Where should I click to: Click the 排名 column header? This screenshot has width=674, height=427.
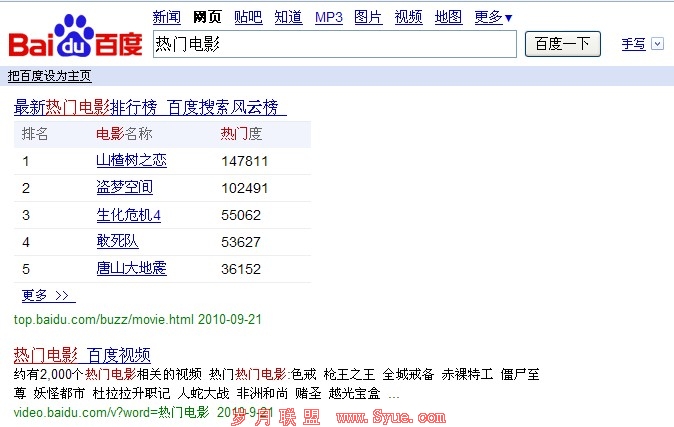(35, 134)
